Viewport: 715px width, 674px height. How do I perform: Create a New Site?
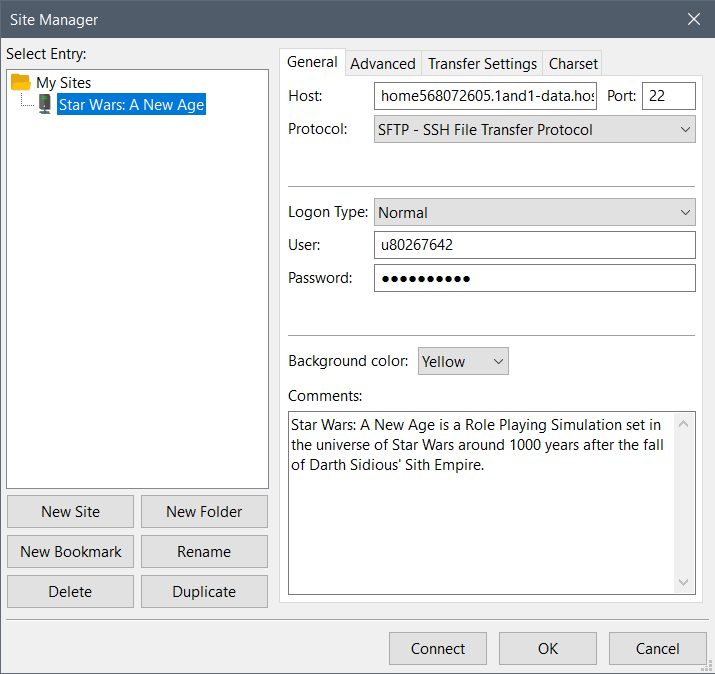point(71,511)
